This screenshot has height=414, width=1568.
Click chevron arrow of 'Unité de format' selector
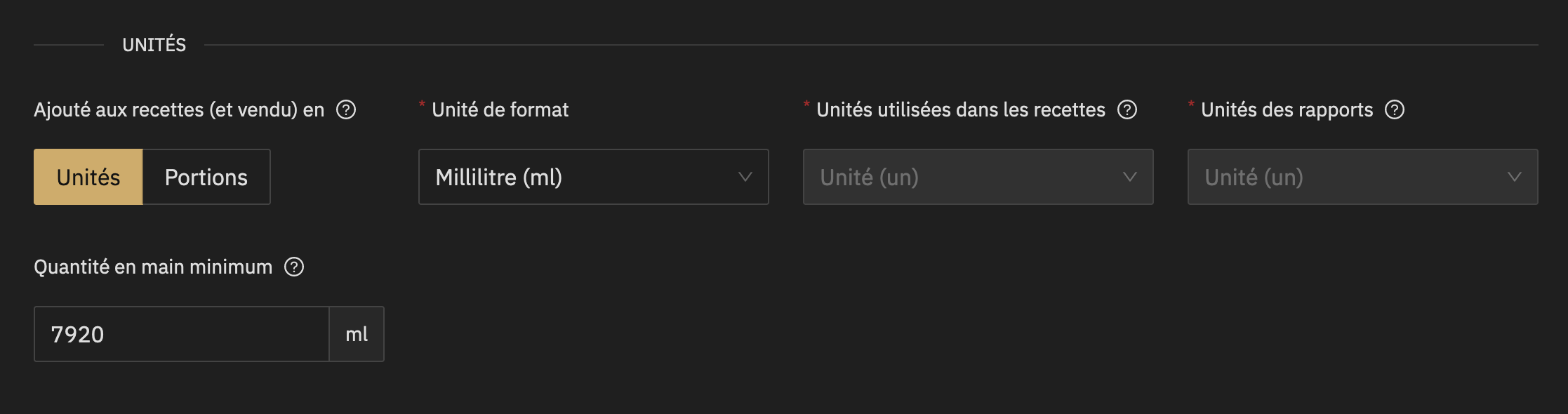pyautogui.click(x=745, y=177)
